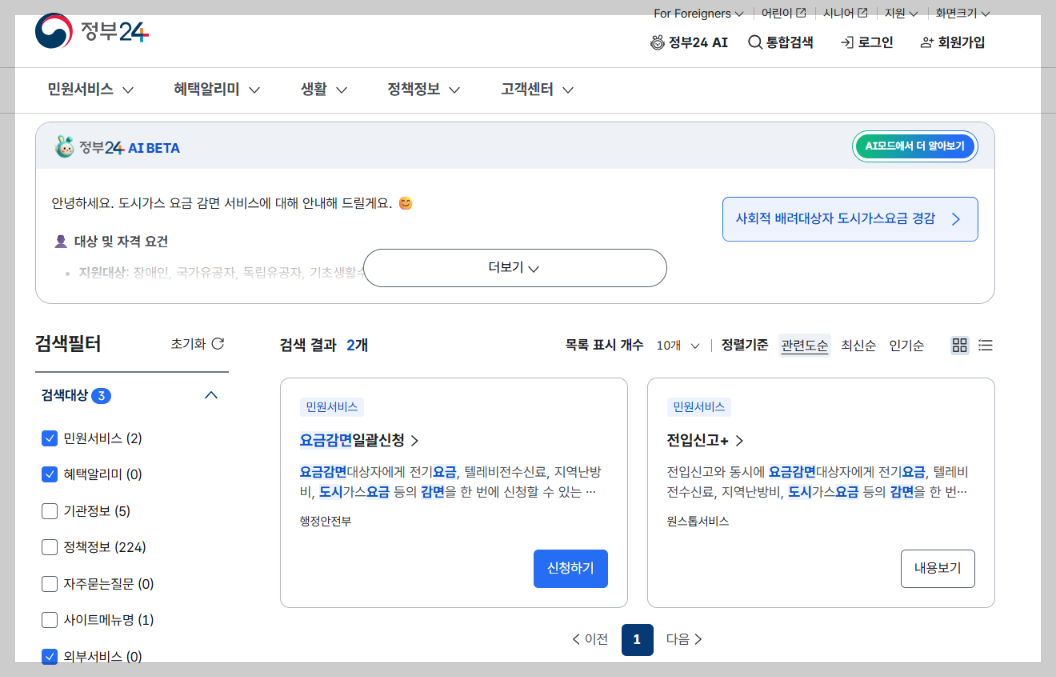Click the 민원서비스 tag on 요금감면일괄신청 card
The width and height of the screenshot is (1056, 677).
pos(331,407)
